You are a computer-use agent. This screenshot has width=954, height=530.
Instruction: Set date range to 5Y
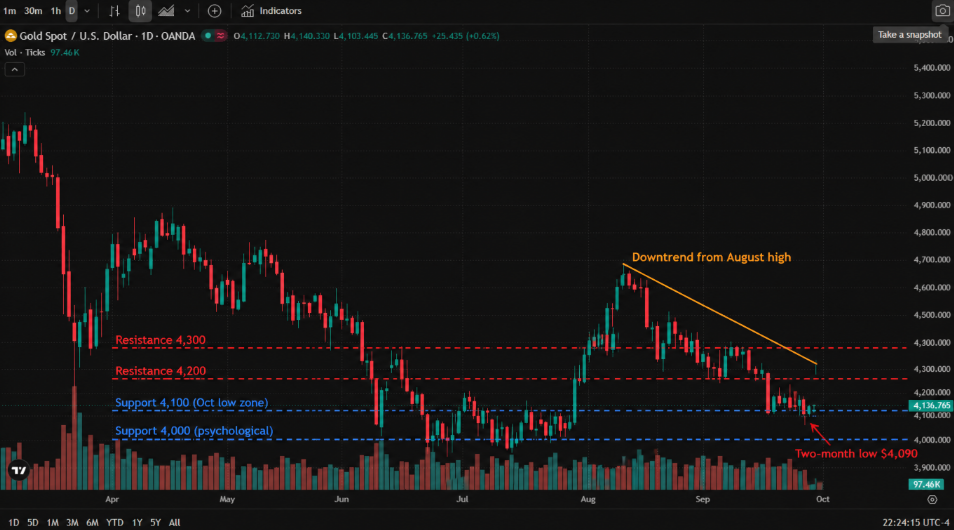tap(156, 522)
